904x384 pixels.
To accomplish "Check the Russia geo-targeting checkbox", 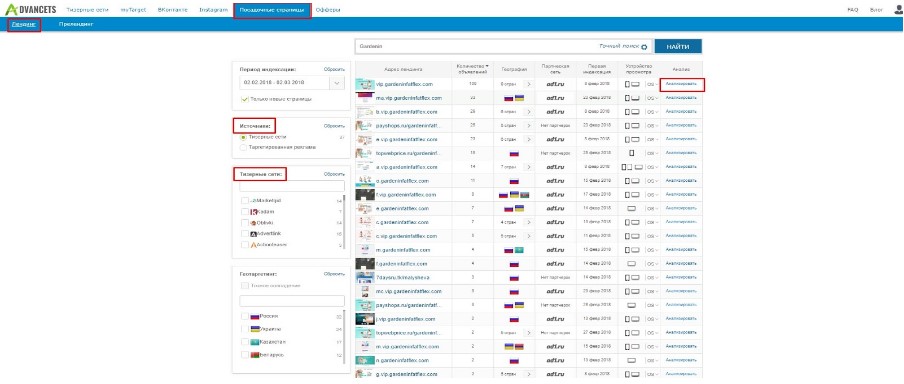I will tap(244, 316).
